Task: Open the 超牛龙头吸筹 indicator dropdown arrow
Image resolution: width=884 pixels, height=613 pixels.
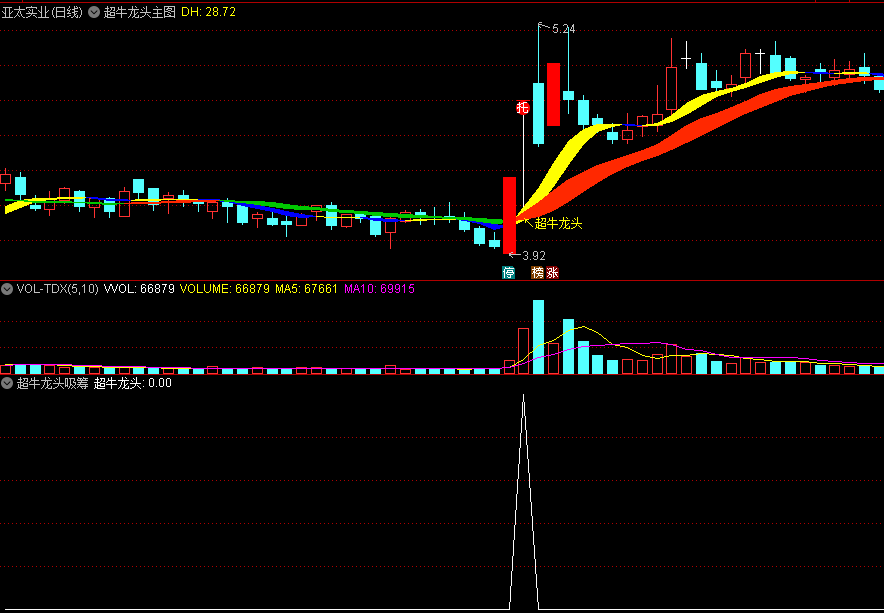Action: [x=7, y=383]
